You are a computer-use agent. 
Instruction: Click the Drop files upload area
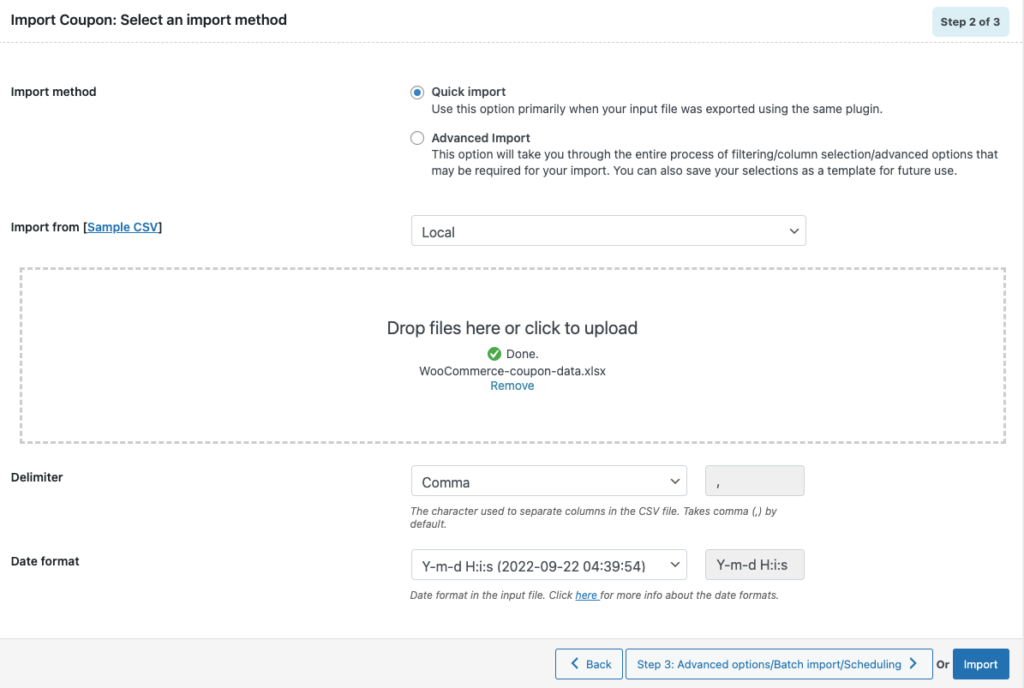[x=512, y=355]
